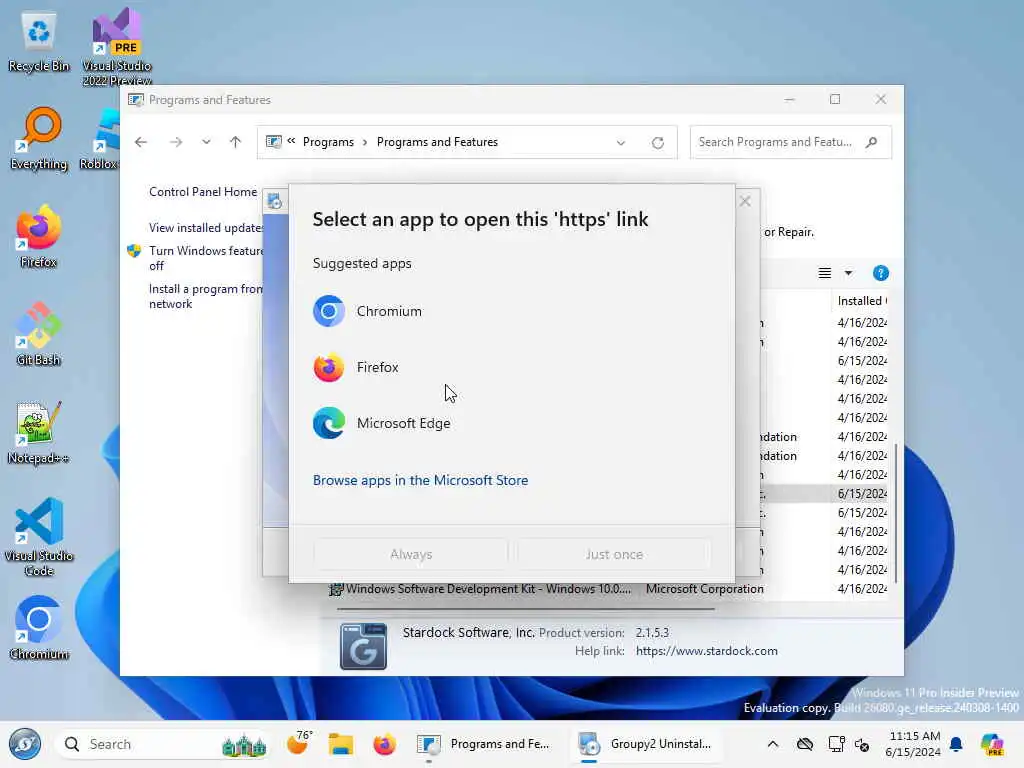
Task: Open the more view options dropdown arrow
Action: coord(848,273)
